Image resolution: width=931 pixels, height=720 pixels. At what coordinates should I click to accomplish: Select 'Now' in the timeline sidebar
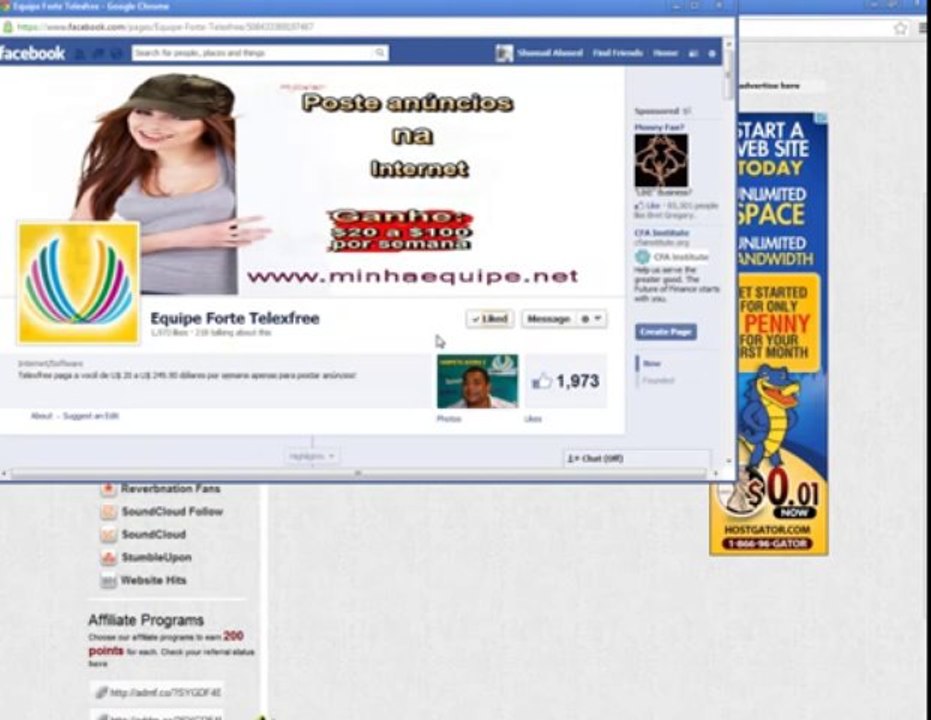651,363
